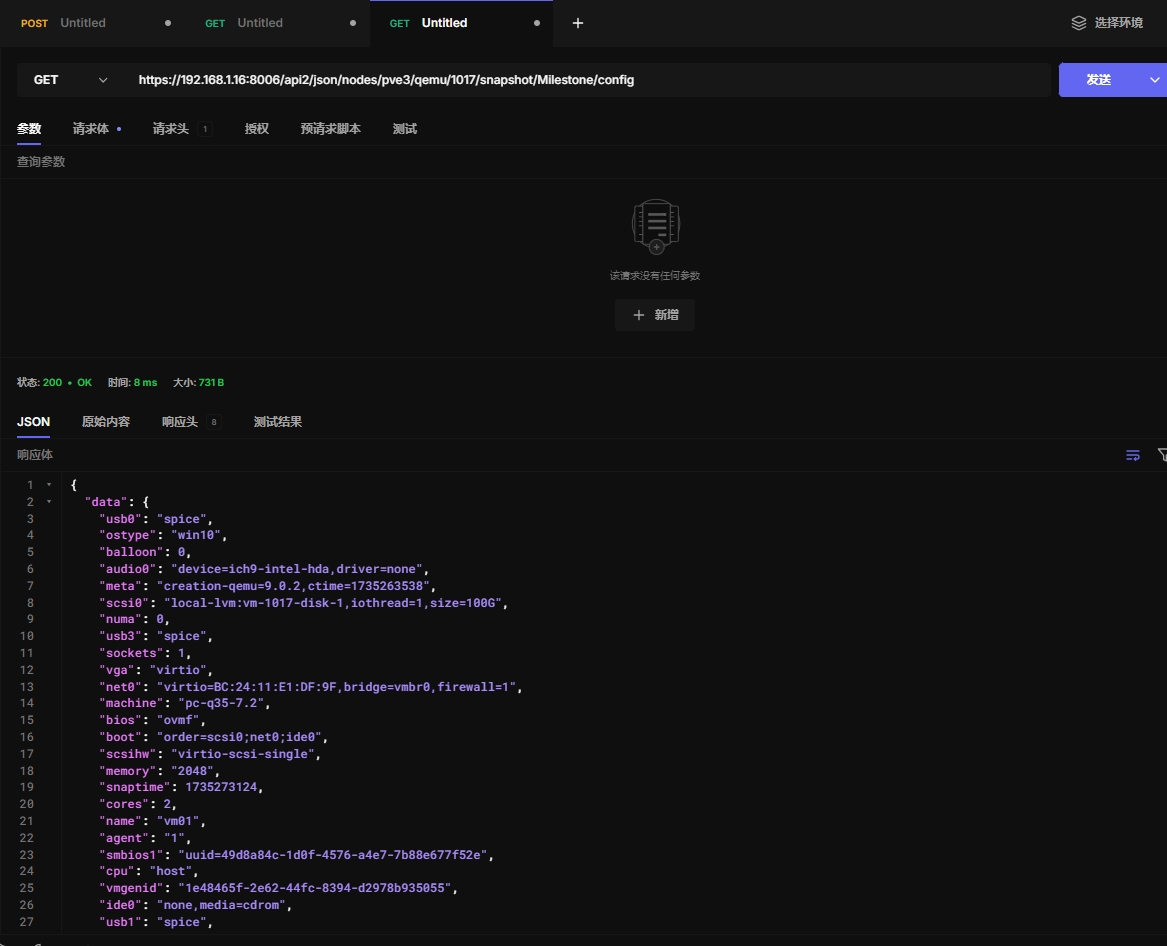Show the 原始内容 raw response tab
This screenshot has width=1167, height=946.
click(106, 422)
